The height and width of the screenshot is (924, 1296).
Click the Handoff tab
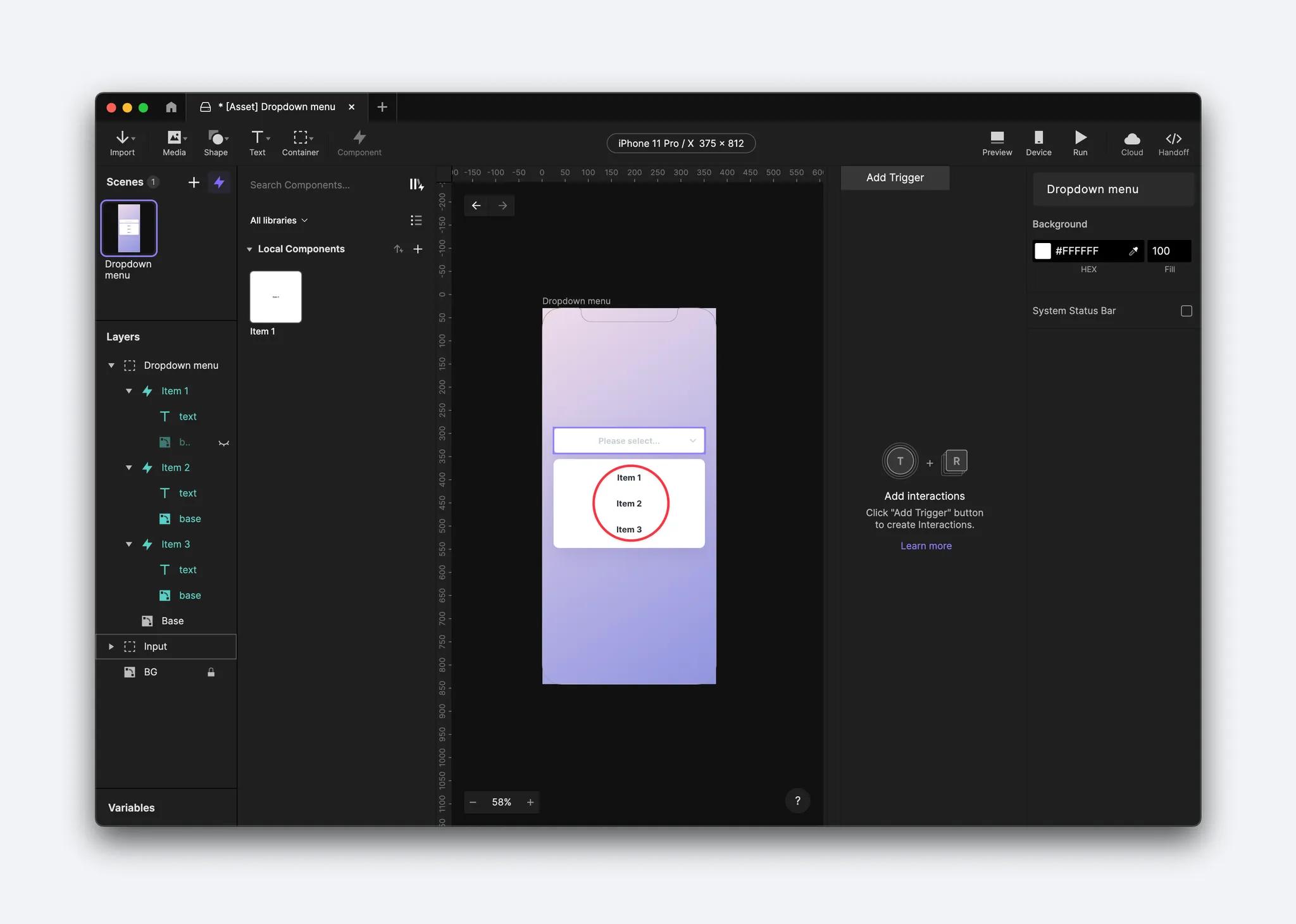point(1173,141)
